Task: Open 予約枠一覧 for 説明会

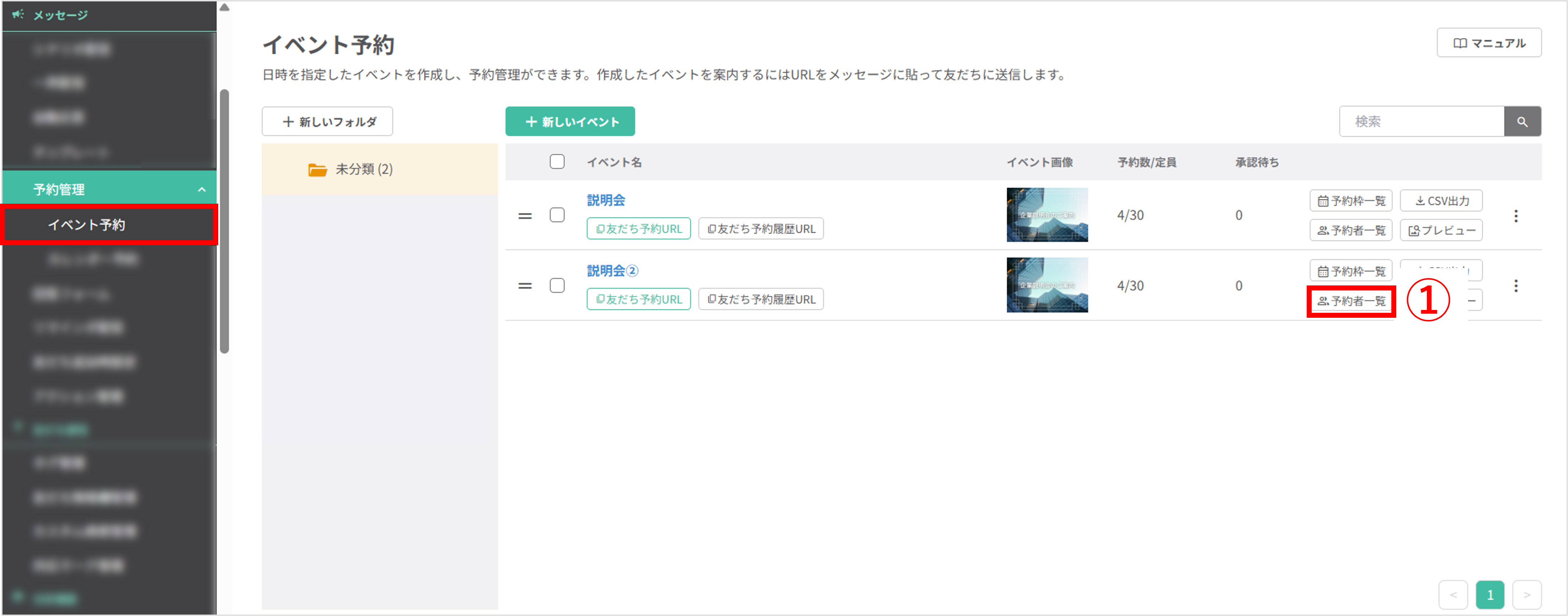Action: coord(1351,201)
